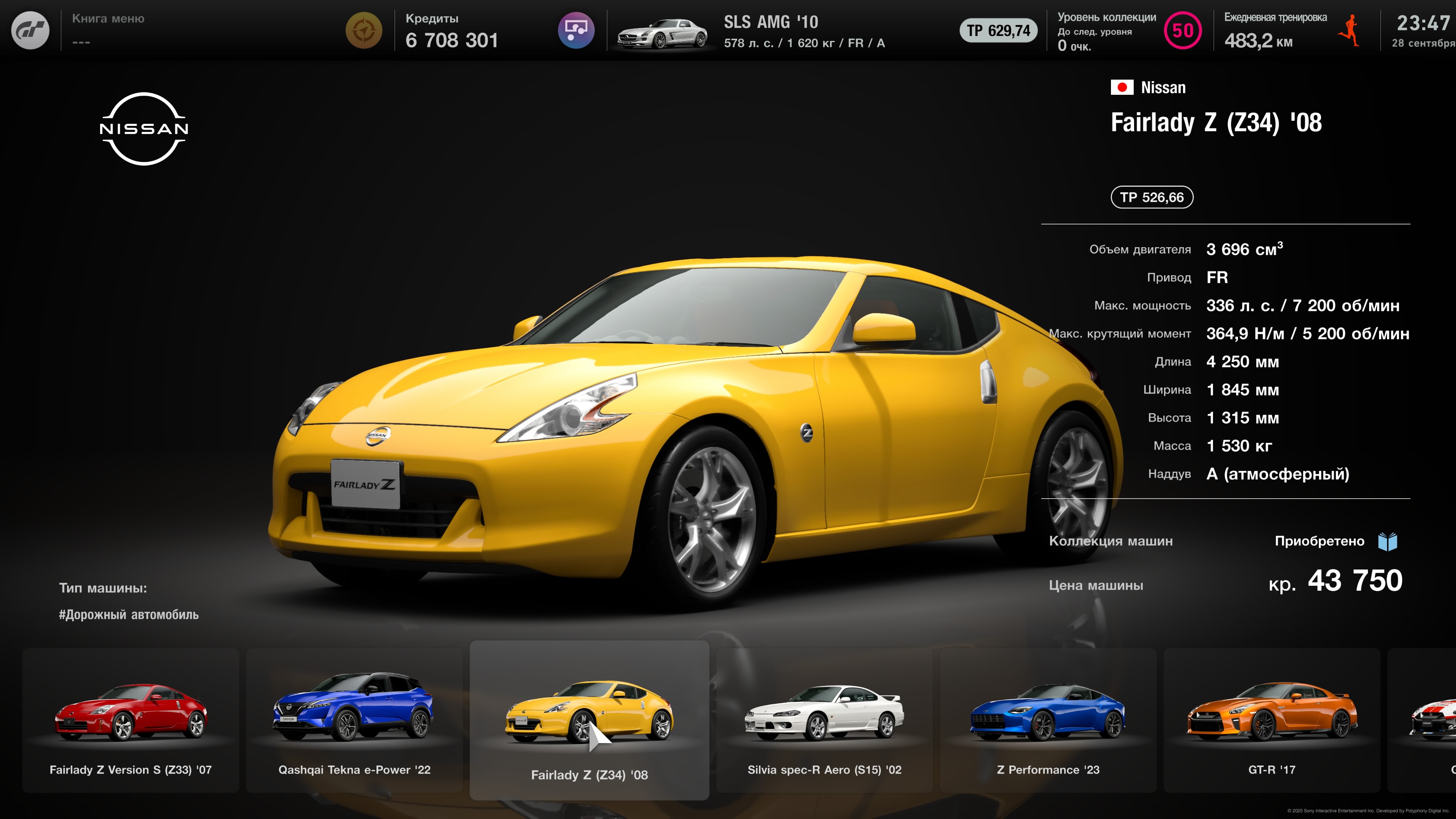Click the GT logo icon
The width and height of the screenshot is (1456, 819).
click(x=30, y=30)
